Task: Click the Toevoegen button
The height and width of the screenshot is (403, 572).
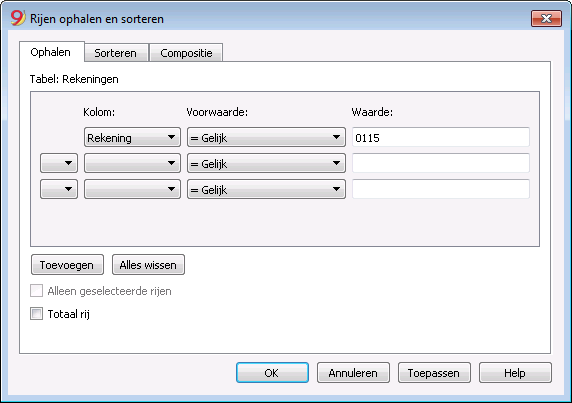Action: pos(67,265)
